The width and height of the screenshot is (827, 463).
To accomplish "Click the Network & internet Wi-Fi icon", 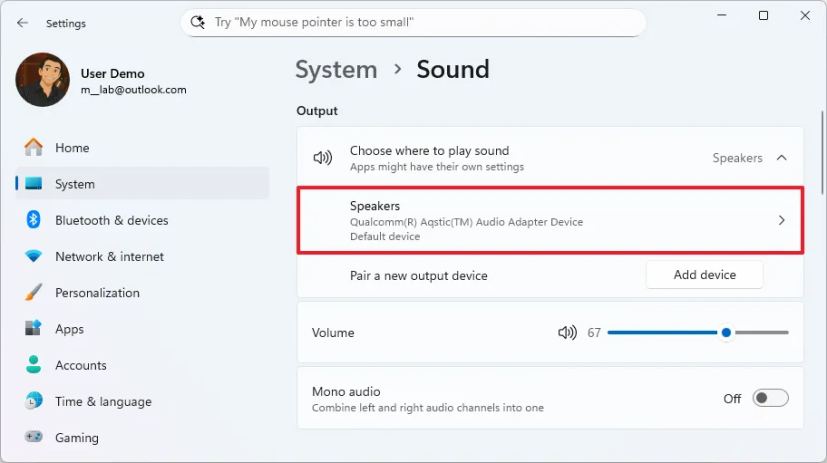I will (x=34, y=257).
